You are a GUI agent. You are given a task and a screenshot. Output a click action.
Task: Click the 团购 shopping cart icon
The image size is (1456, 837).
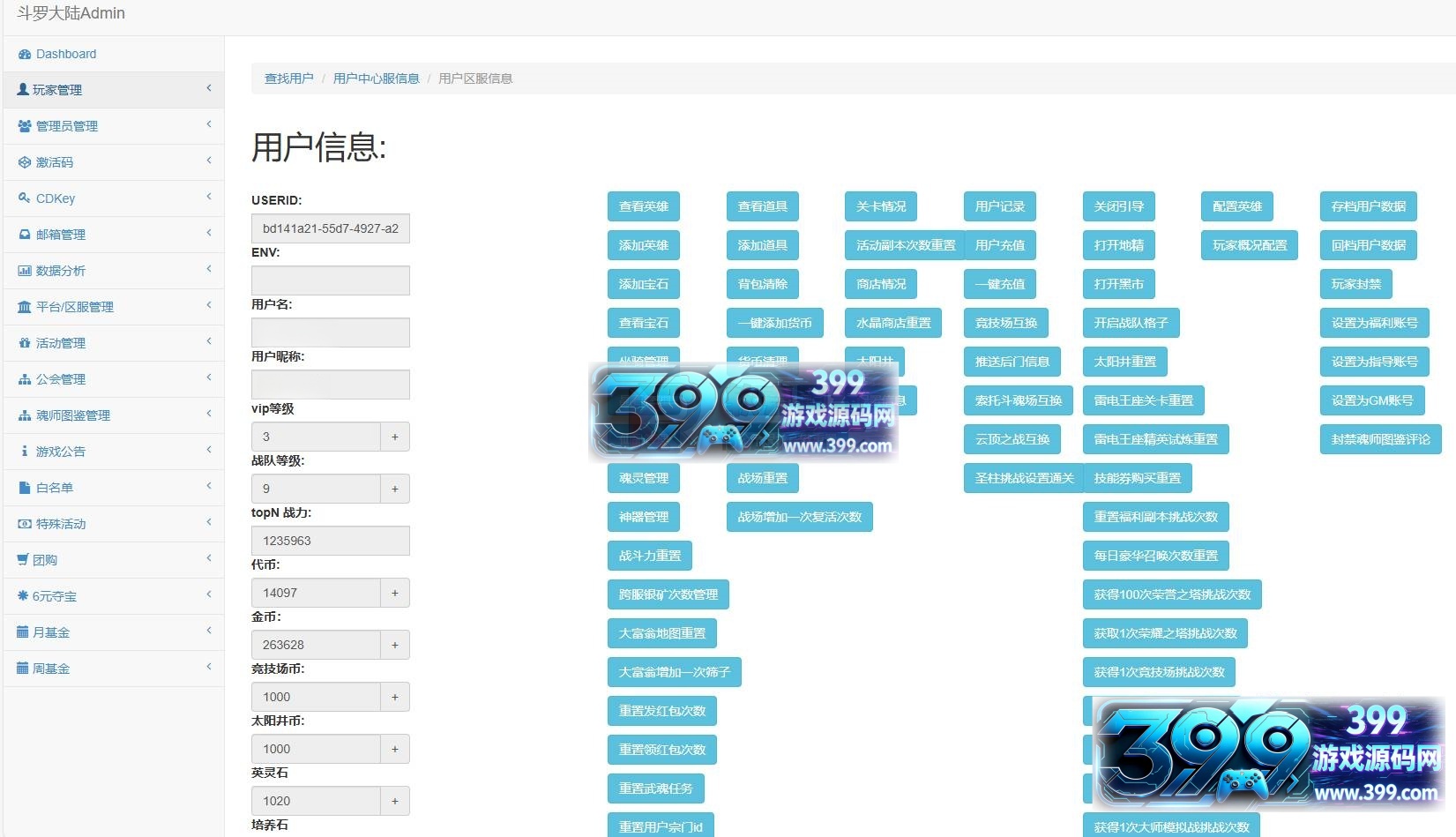pyautogui.click(x=24, y=559)
